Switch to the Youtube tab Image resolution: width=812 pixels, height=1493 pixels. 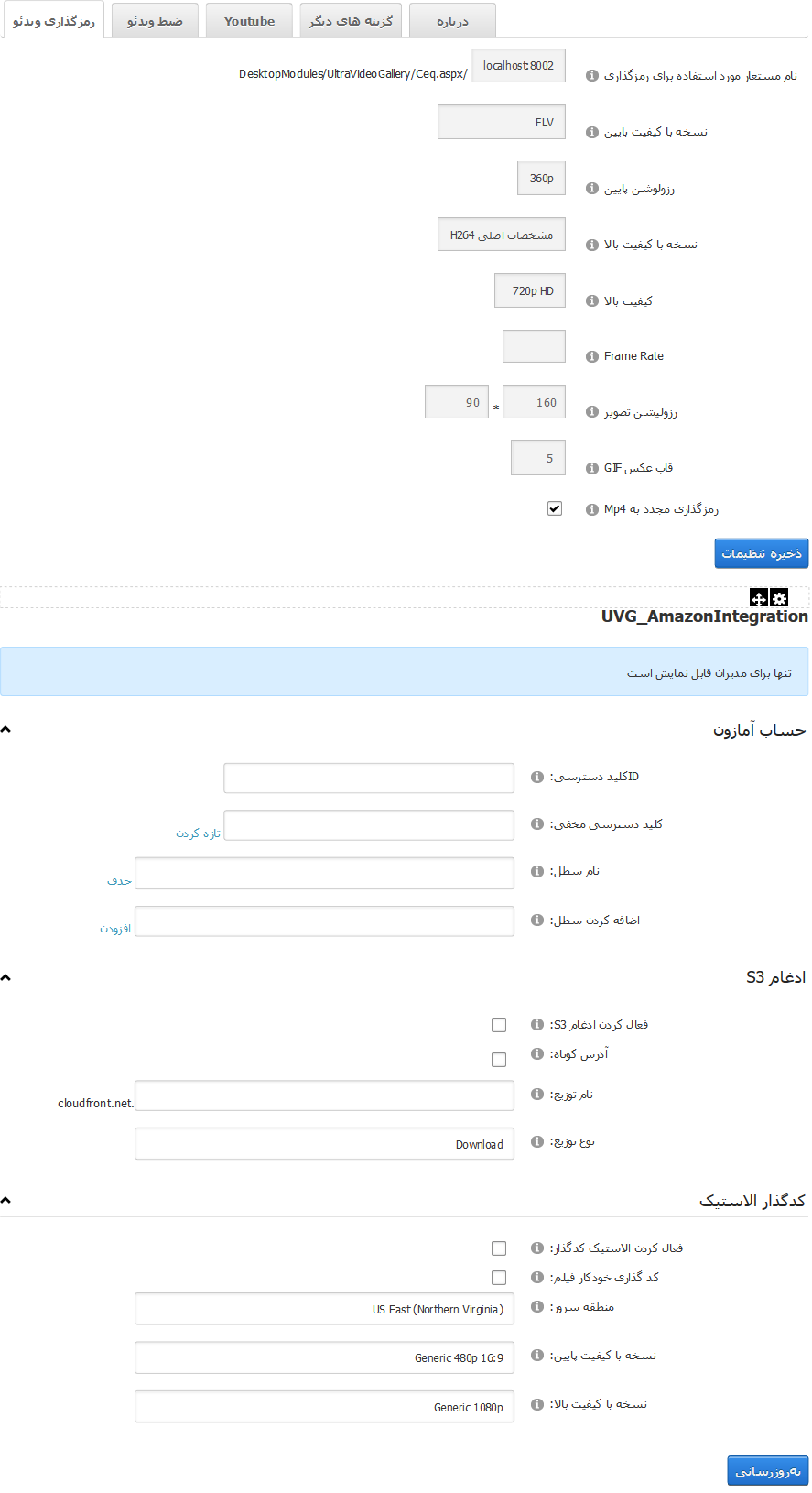[x=249, y=21]
